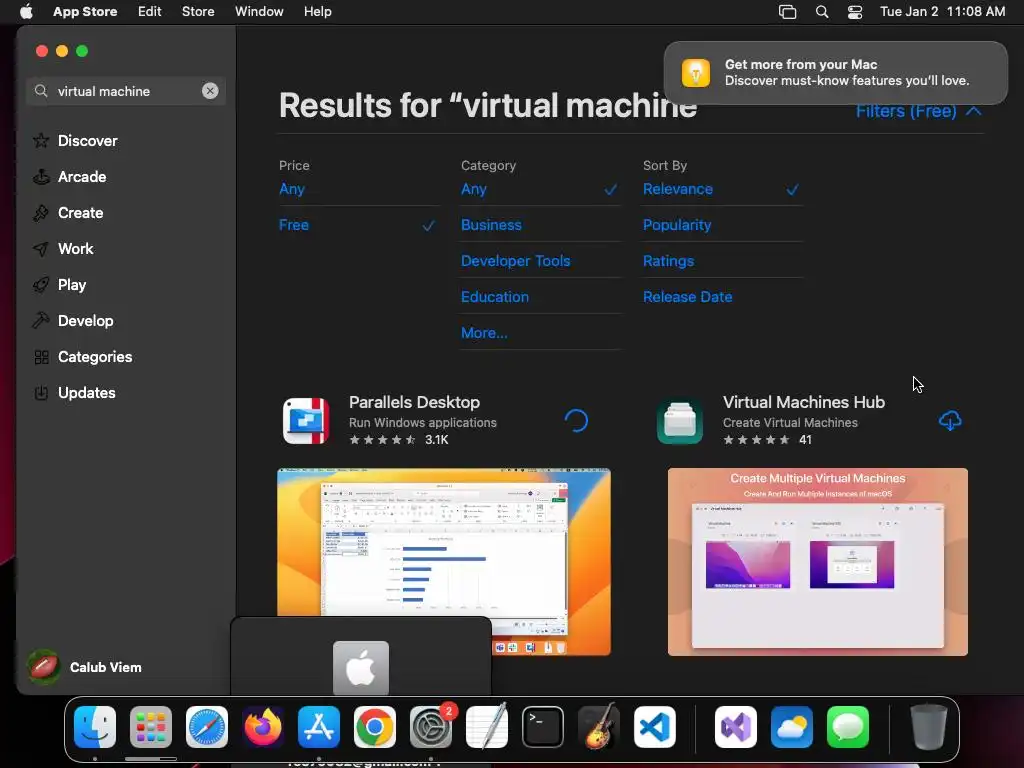Filter by Business category
Image resolution: width=1024 pixels, height=768 pixels.
[491, 225]
